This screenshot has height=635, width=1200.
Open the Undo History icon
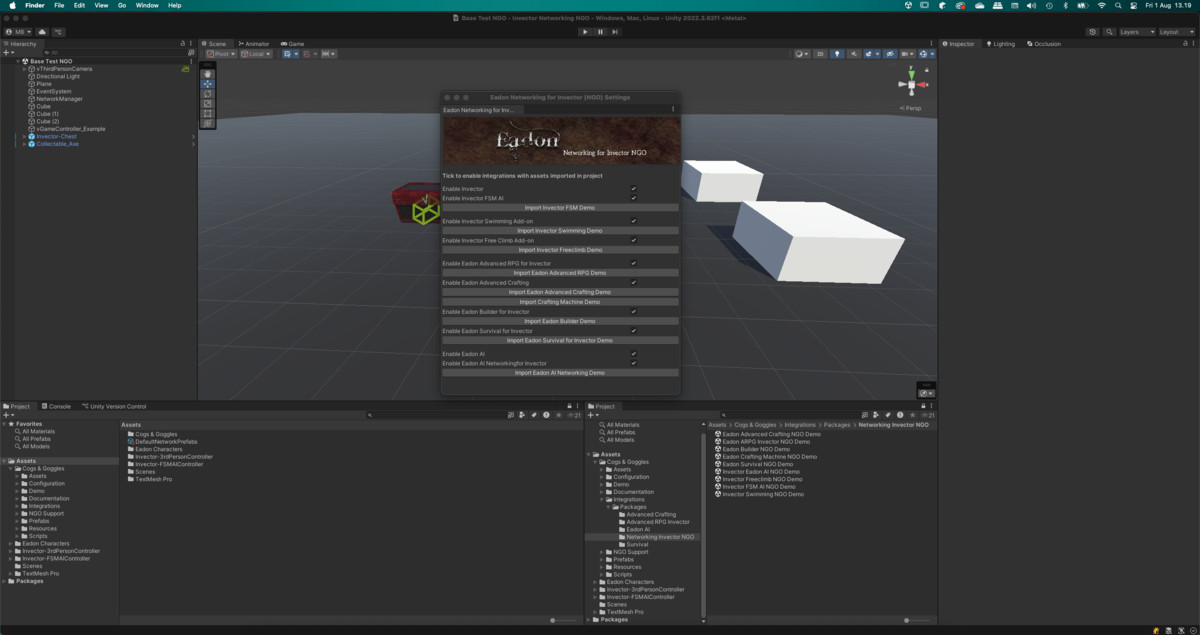[x=1092, y=32]
